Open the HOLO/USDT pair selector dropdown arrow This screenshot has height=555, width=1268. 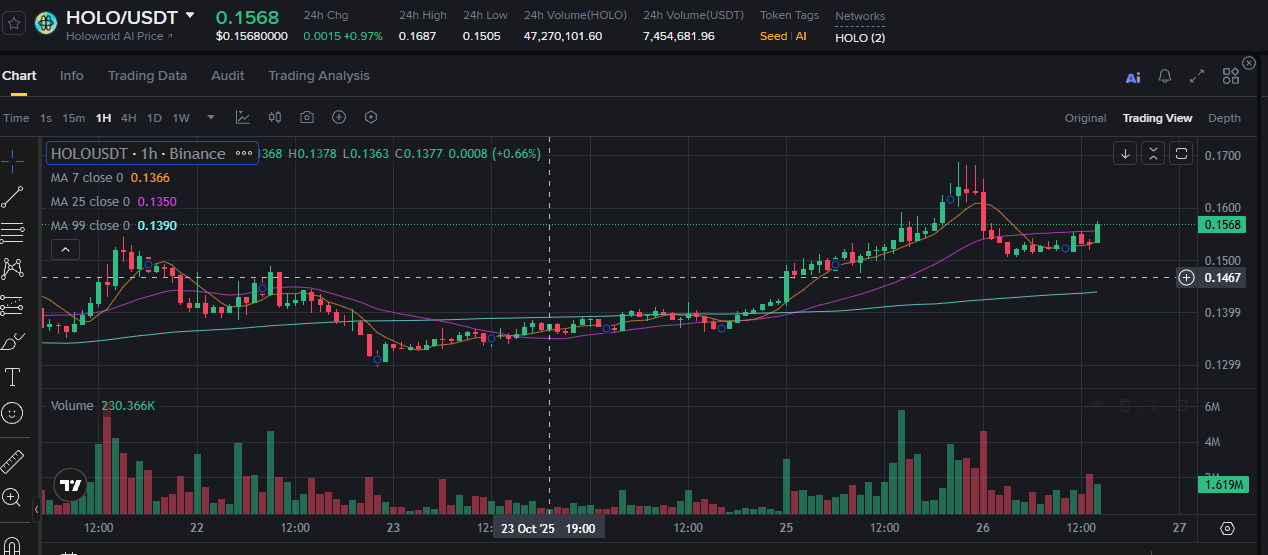pyautogui.click(x=190, y=16)
